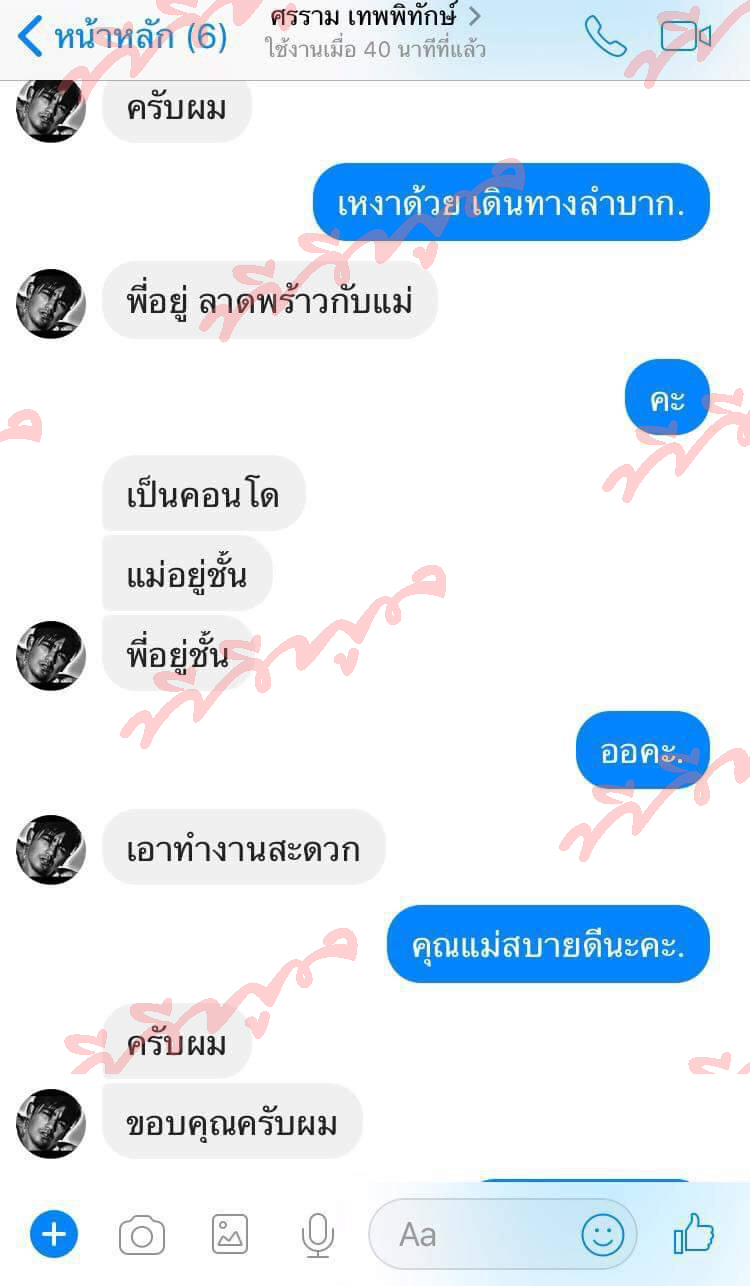This screenshot has width=750, height=1286.
Task: Open contact details chevron beside name
Action: (475, 16)
